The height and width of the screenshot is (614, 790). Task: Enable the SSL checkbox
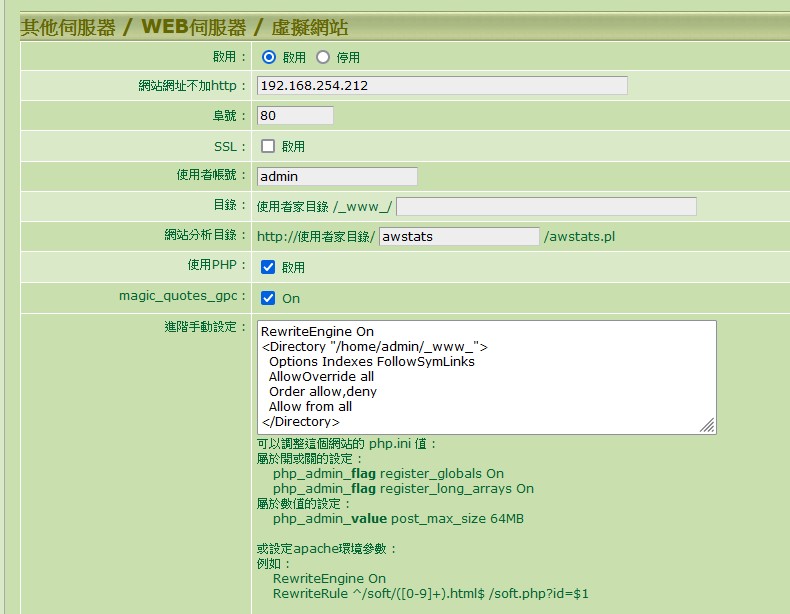coord(268,146)
